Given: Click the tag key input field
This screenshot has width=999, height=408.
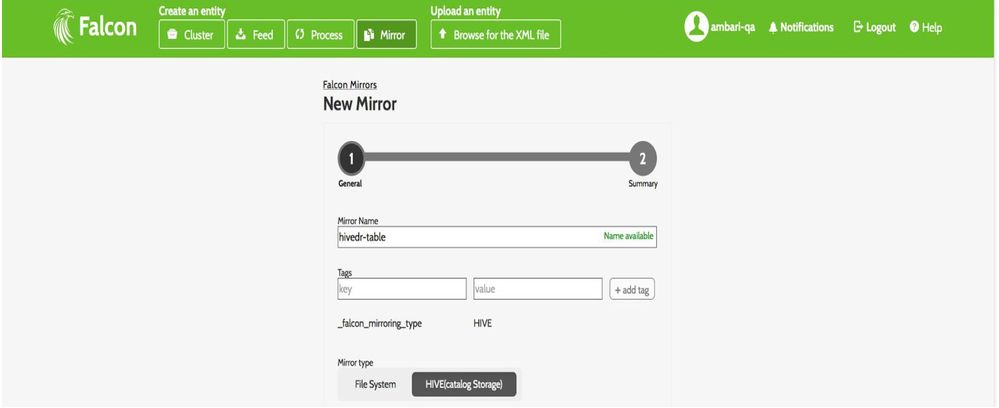Looking at the screenshot, I should pos(402,289).
